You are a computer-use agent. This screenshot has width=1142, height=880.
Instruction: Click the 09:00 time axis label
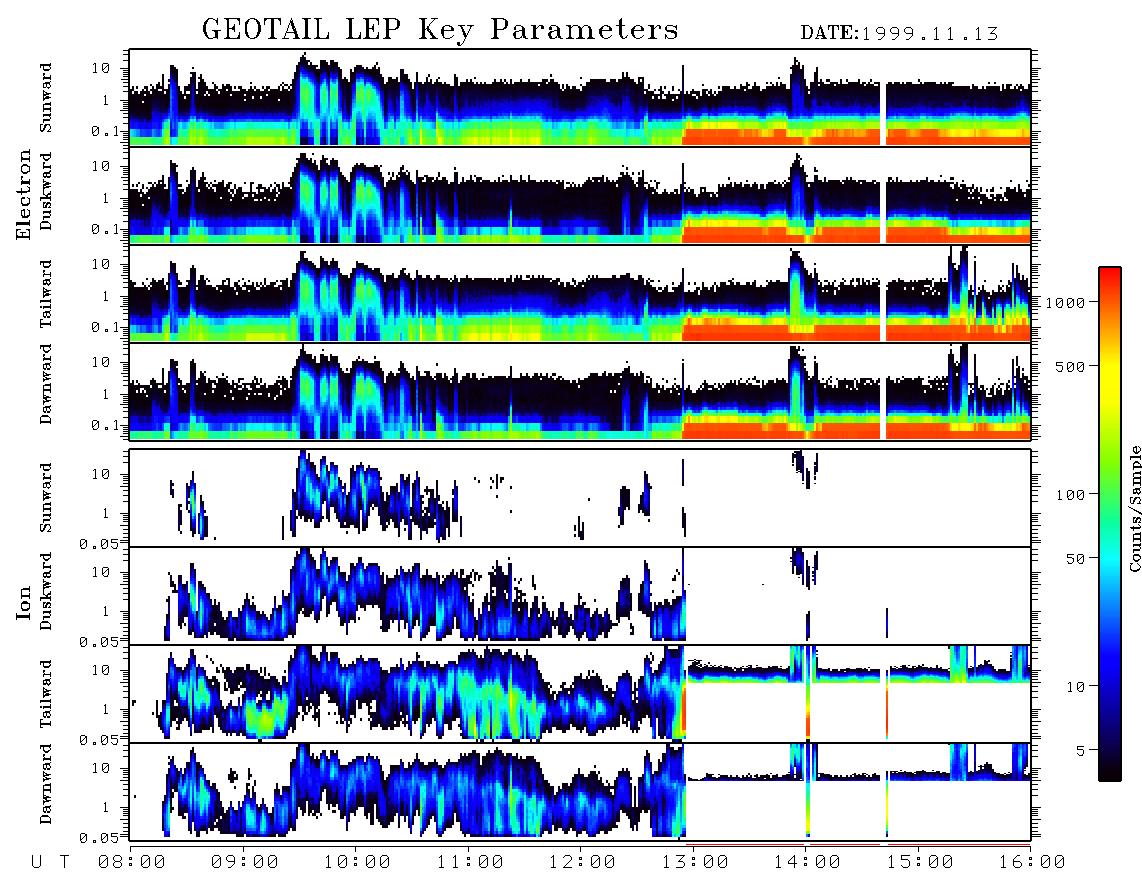245,862
